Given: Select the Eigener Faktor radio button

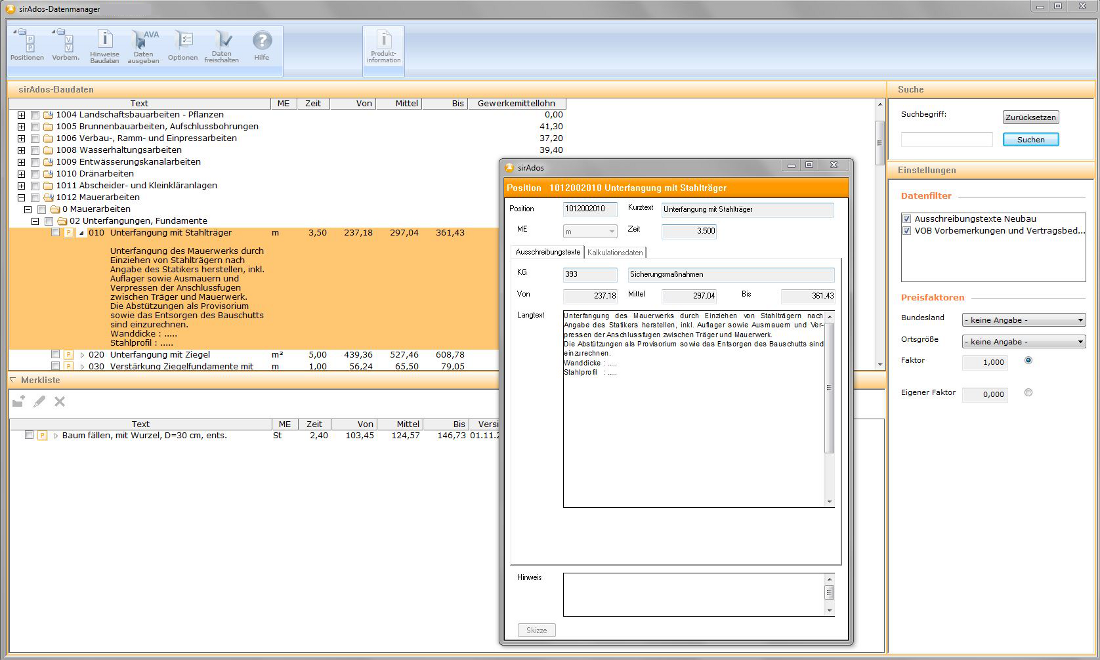Looking at the screenshot, I should click(x=1029, y=393).
